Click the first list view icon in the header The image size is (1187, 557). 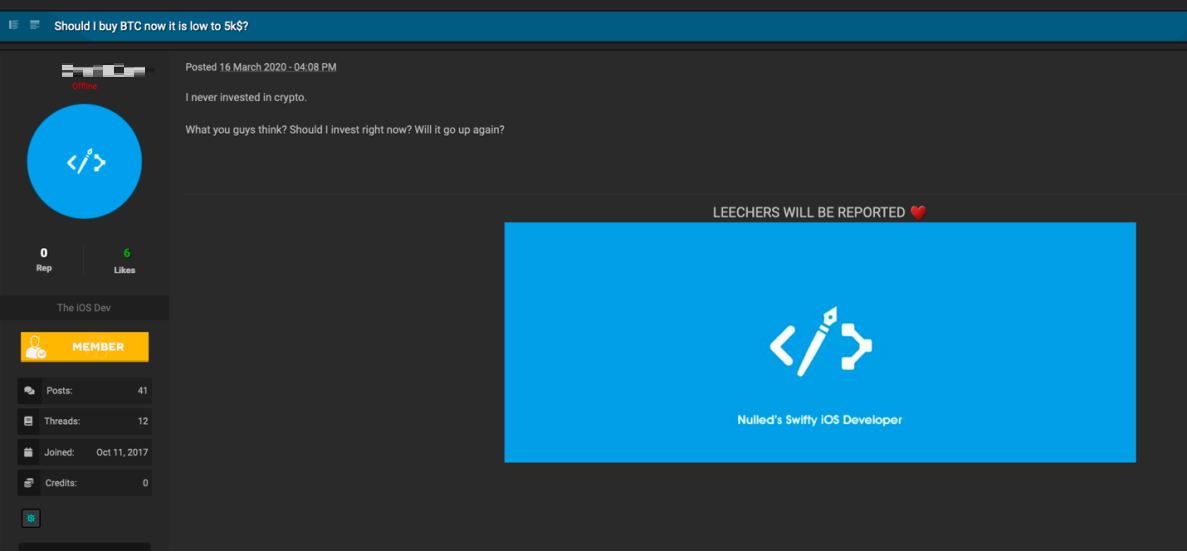[x=14, y=25]
